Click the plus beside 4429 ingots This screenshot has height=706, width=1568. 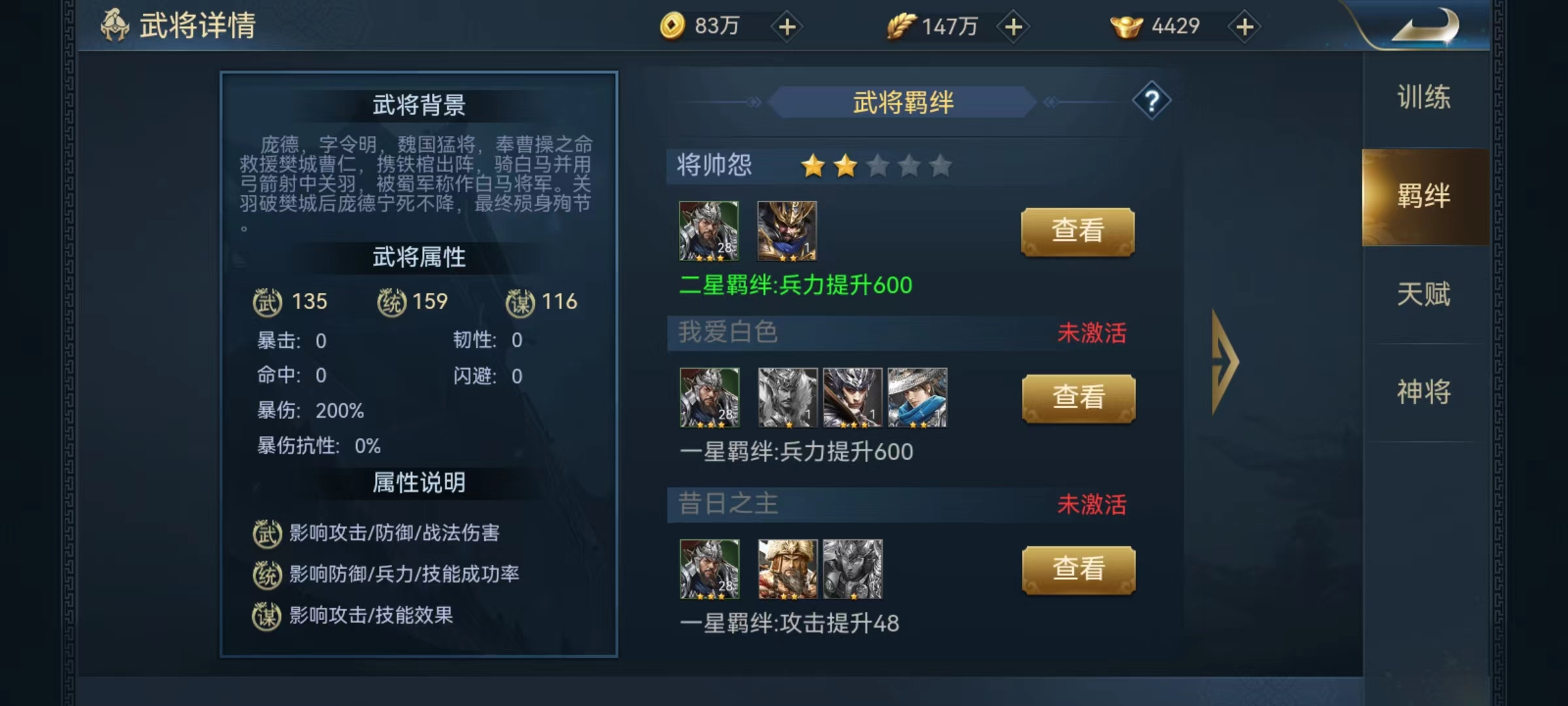point(1245,27)
